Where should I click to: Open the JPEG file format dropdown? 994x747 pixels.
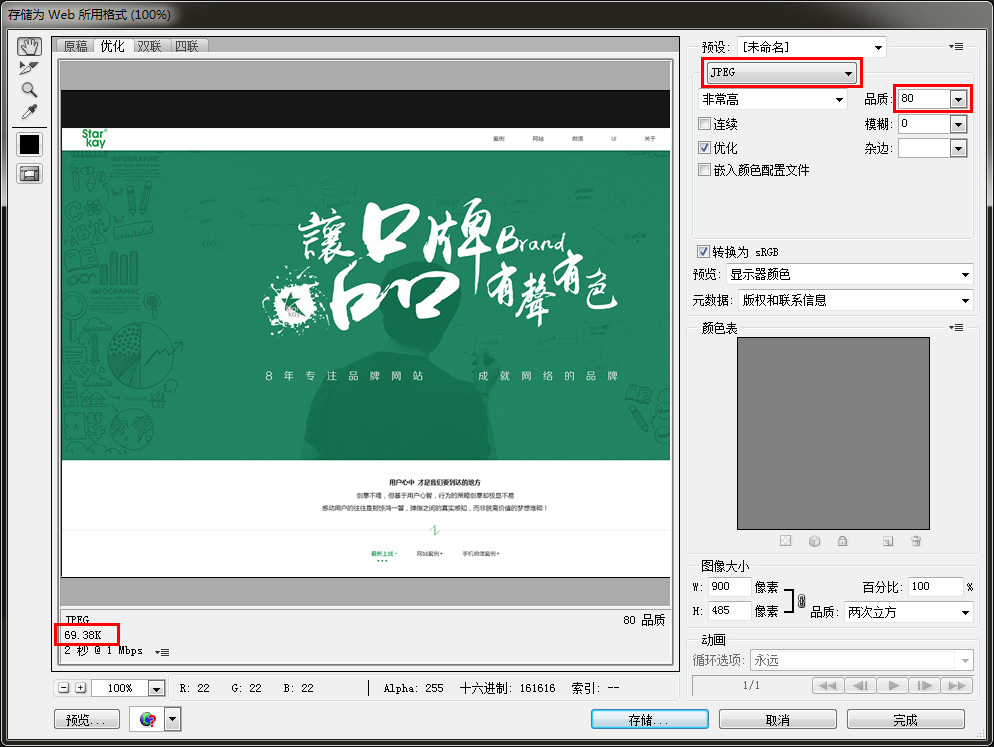(781, 73)
